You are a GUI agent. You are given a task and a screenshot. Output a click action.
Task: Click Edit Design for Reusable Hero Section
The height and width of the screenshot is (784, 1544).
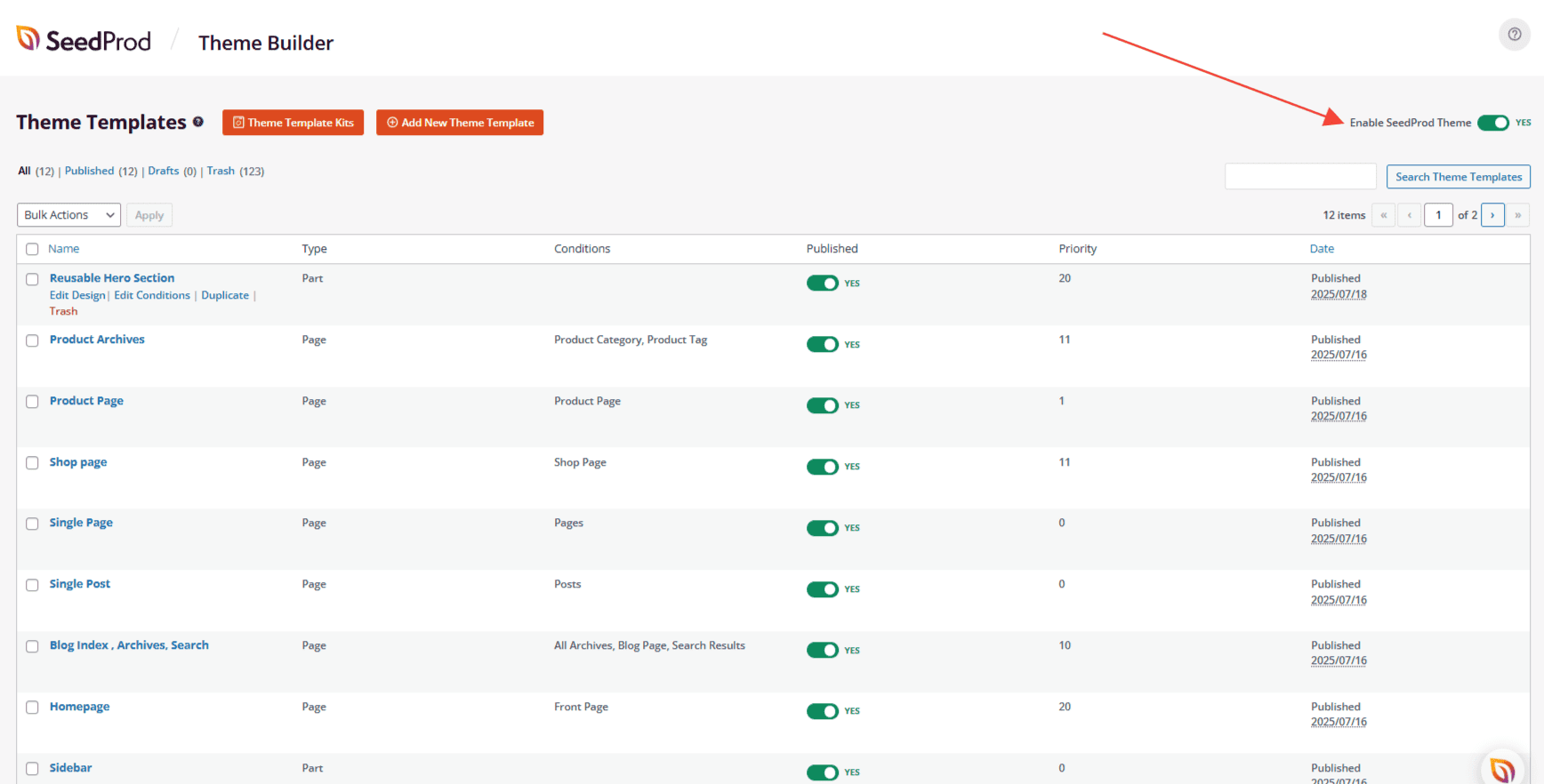pyautogui.click(x=77, y=295)
